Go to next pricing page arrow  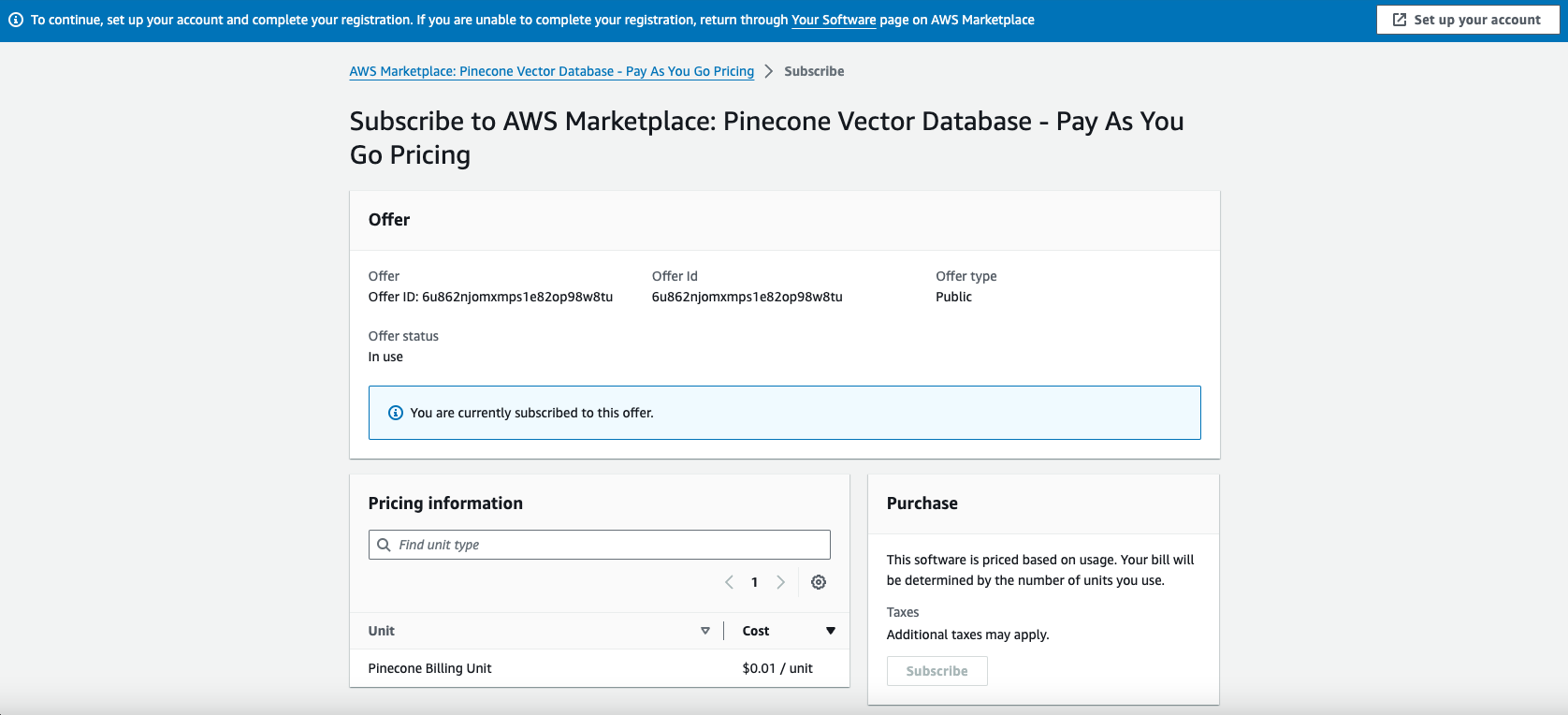pyautogui.click(x=780, y=582)
